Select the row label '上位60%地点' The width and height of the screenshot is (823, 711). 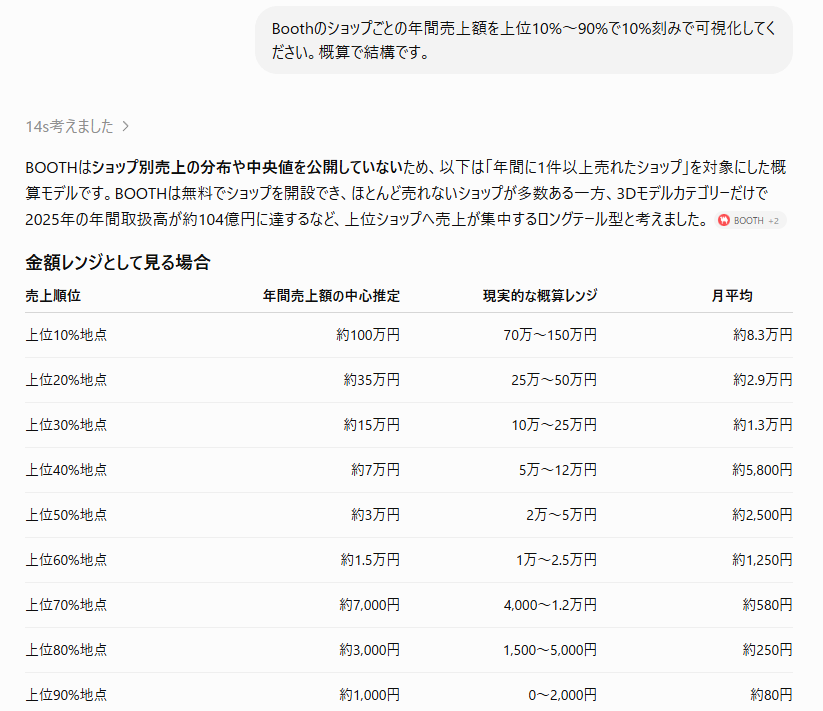(66, 560)
